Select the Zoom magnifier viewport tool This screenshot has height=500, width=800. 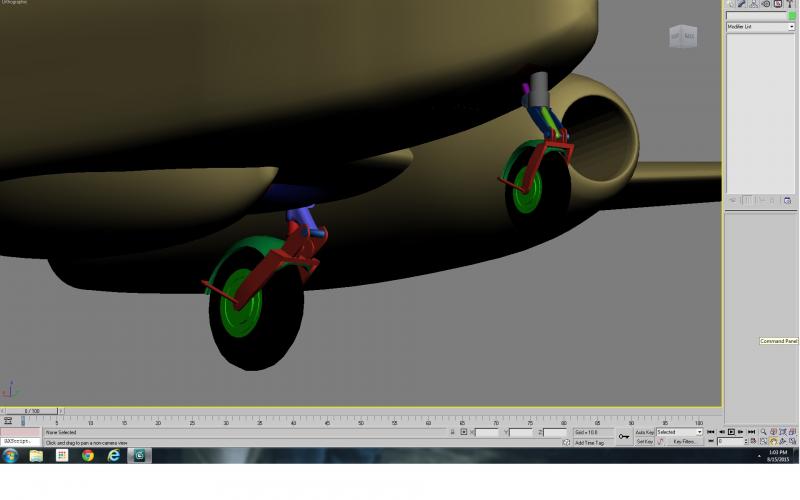pos(763,432)
